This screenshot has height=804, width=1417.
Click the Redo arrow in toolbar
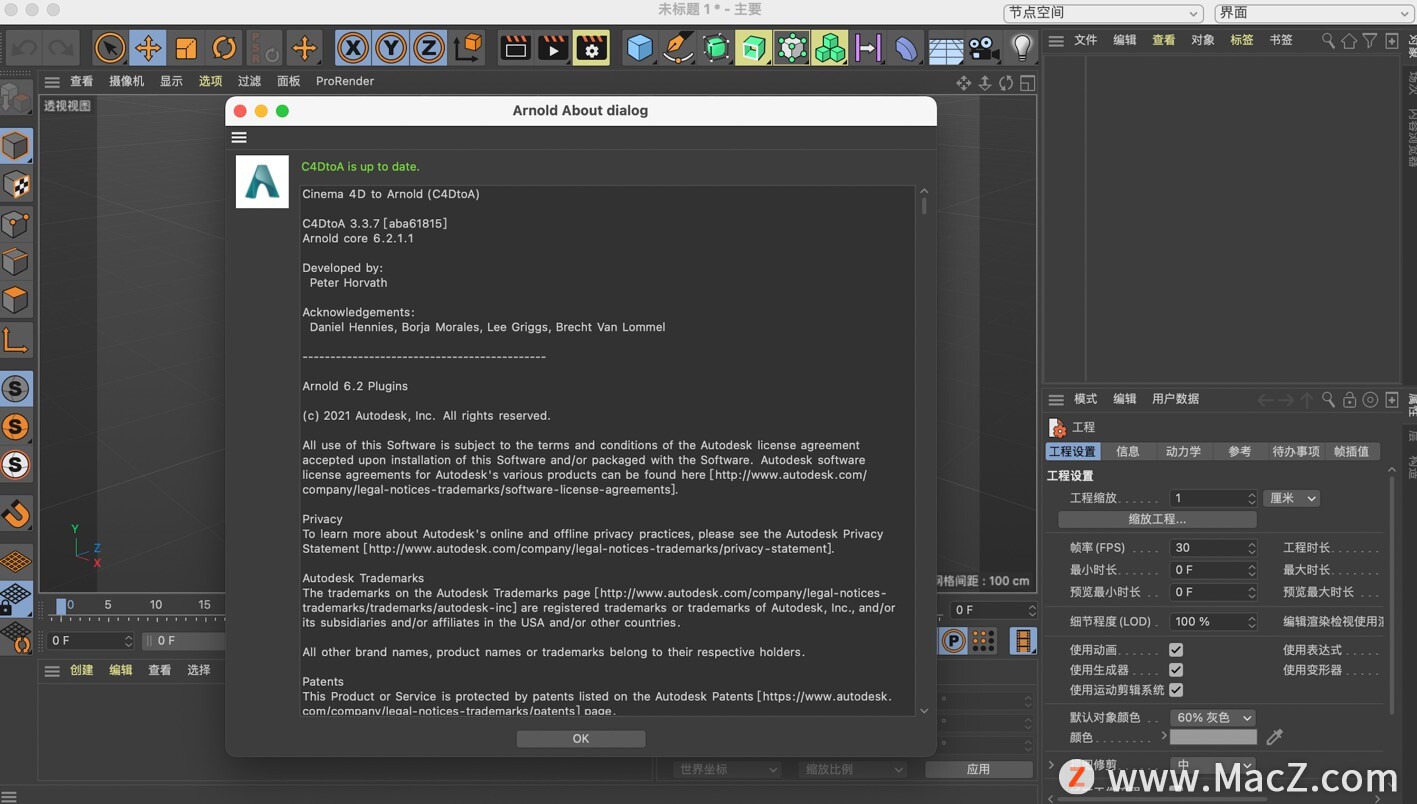click(x=61, y=47)
